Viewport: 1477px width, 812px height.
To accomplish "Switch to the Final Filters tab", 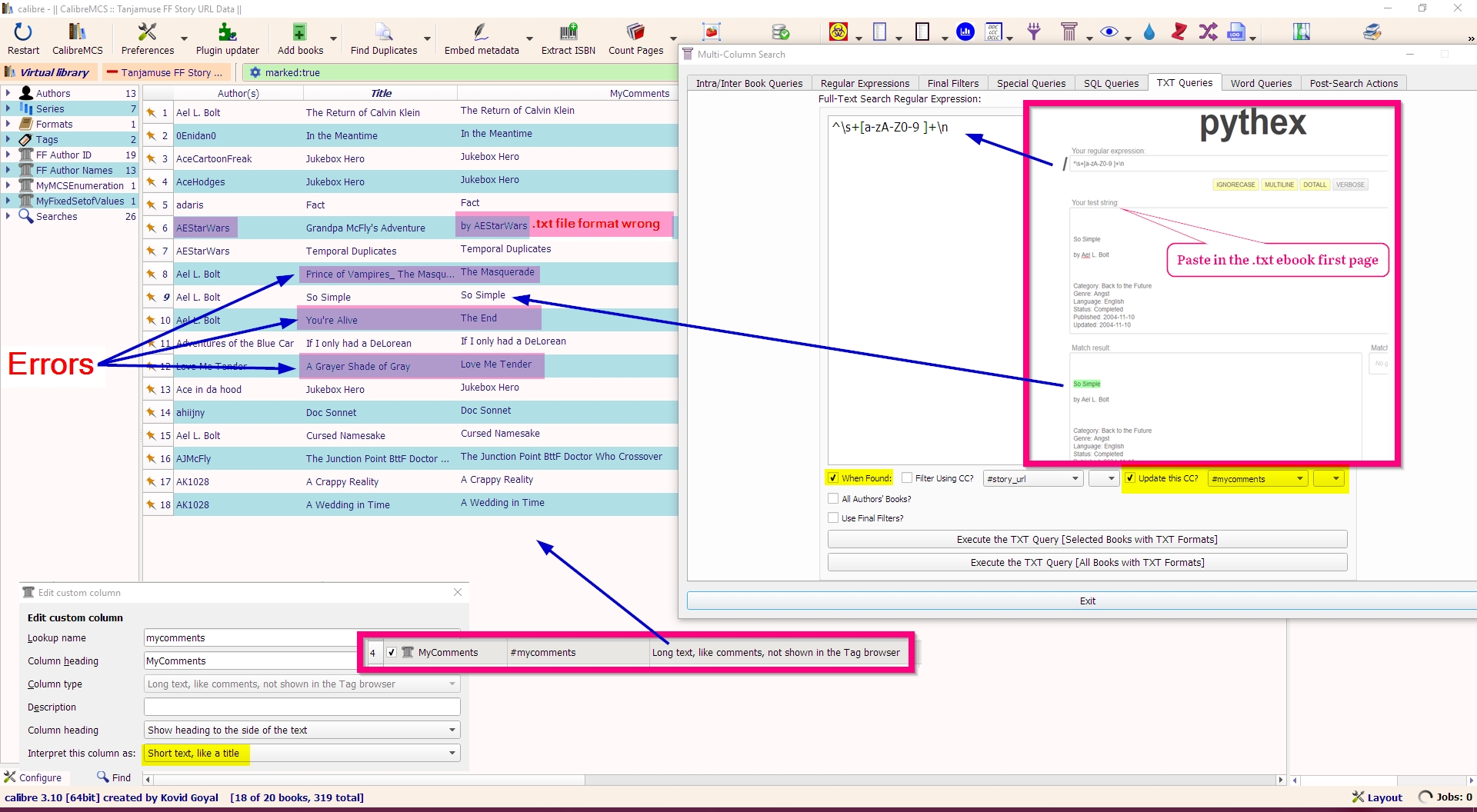I will pyautogui.click(x=952, y=83).
